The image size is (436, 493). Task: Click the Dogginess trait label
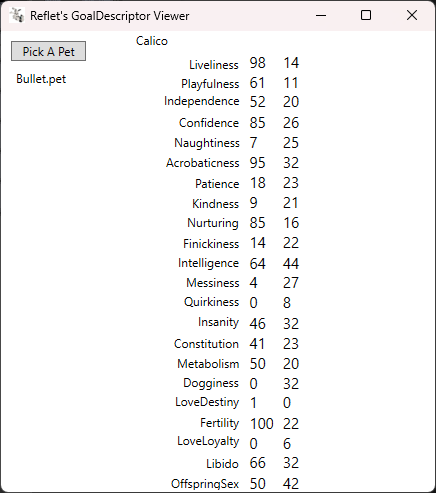click(211, 383)
